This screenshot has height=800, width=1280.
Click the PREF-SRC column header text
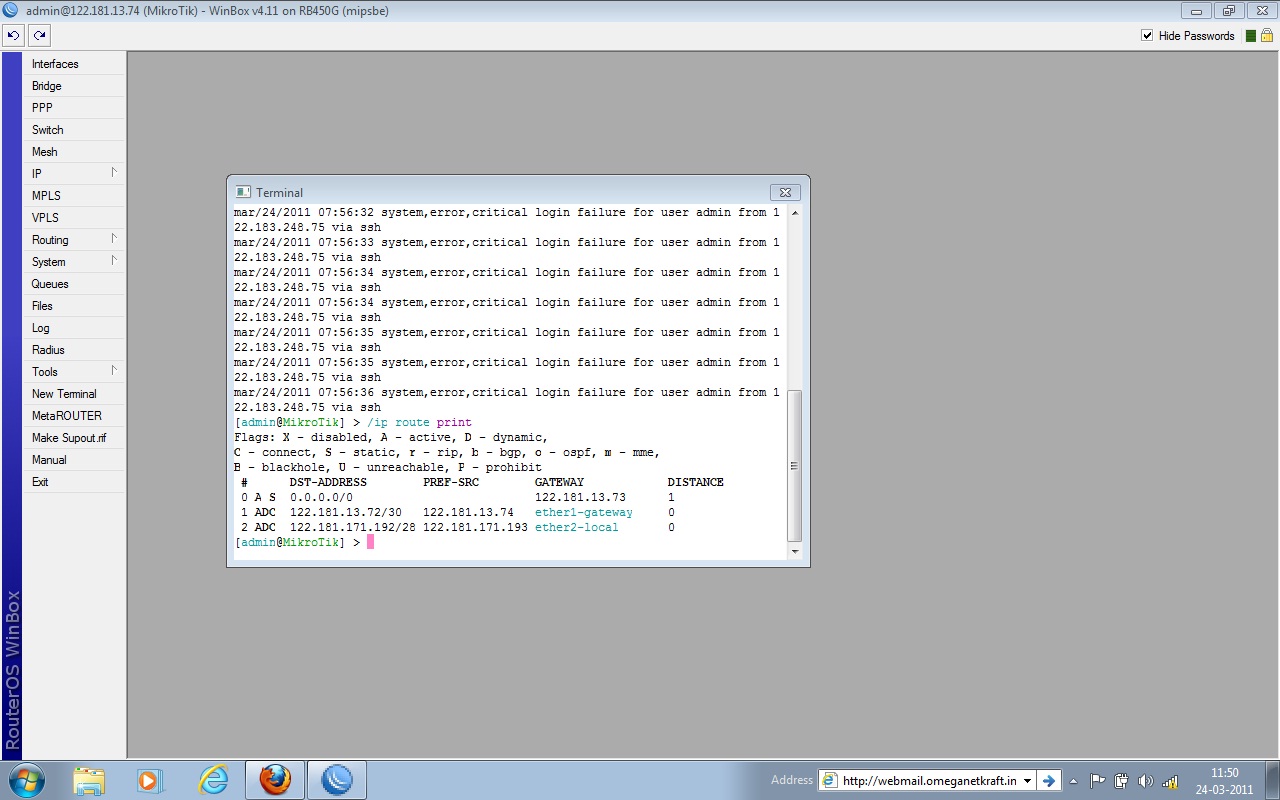click(x=451, y=482)
